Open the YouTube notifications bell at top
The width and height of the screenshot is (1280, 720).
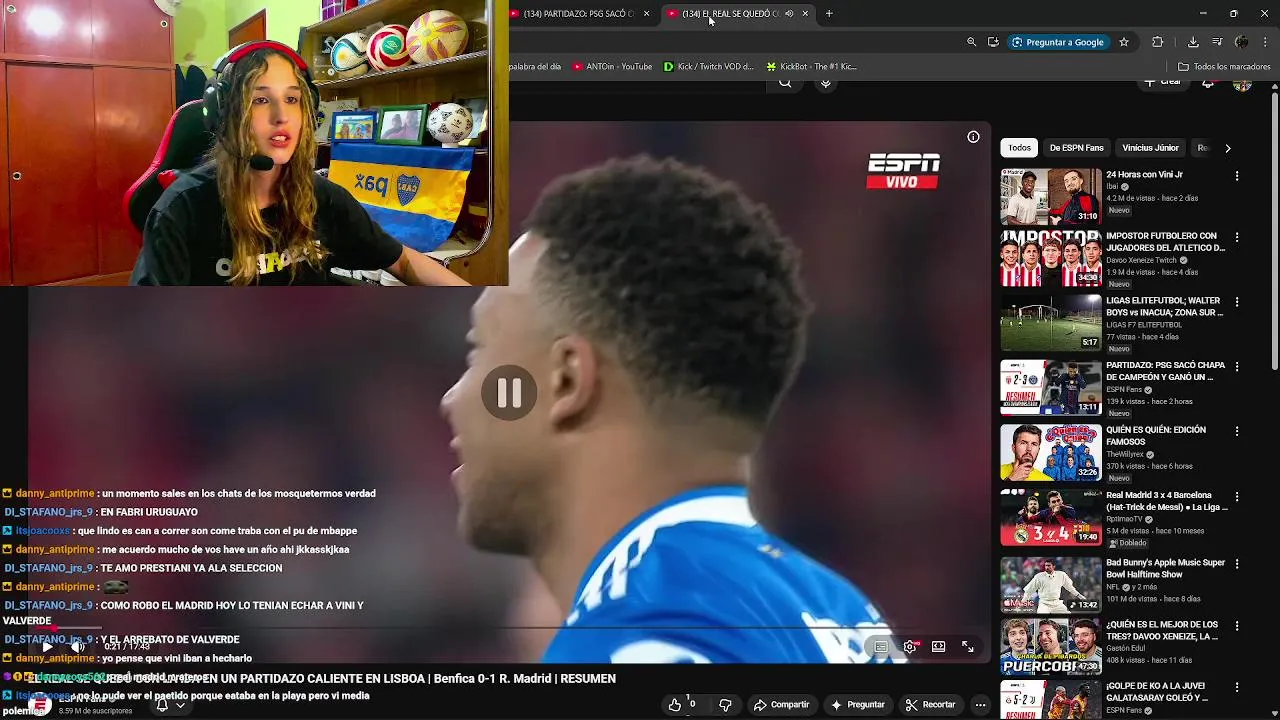click(x=1209, y=83)
